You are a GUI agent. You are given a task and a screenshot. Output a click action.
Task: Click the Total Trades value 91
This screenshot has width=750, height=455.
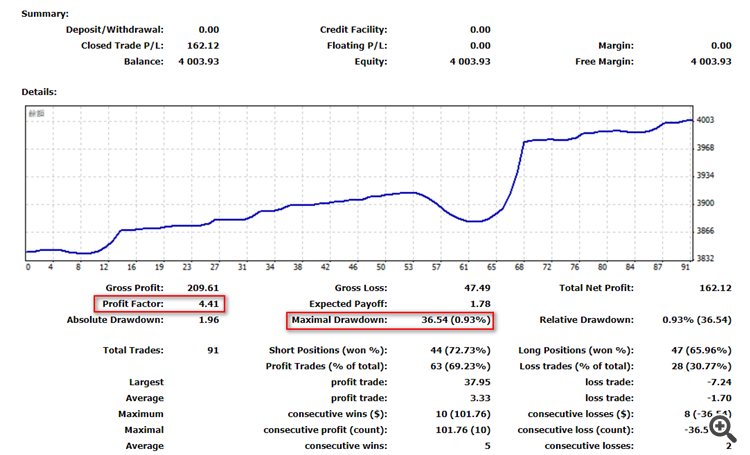213,350
